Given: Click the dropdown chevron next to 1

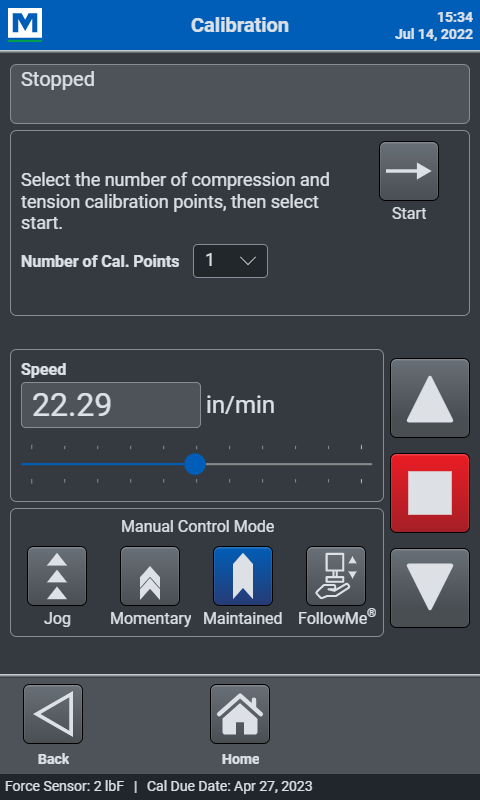Looking at the screenshot, I should pos(248,261).
